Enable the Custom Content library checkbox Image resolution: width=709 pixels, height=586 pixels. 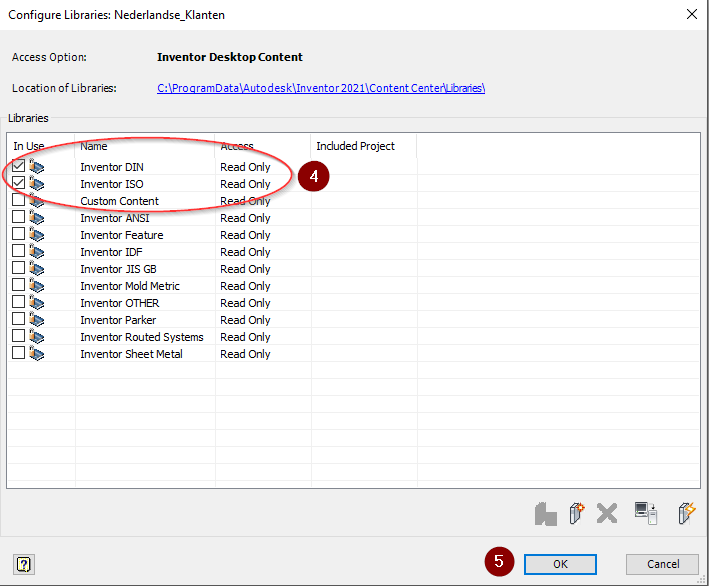click(19, 200)
